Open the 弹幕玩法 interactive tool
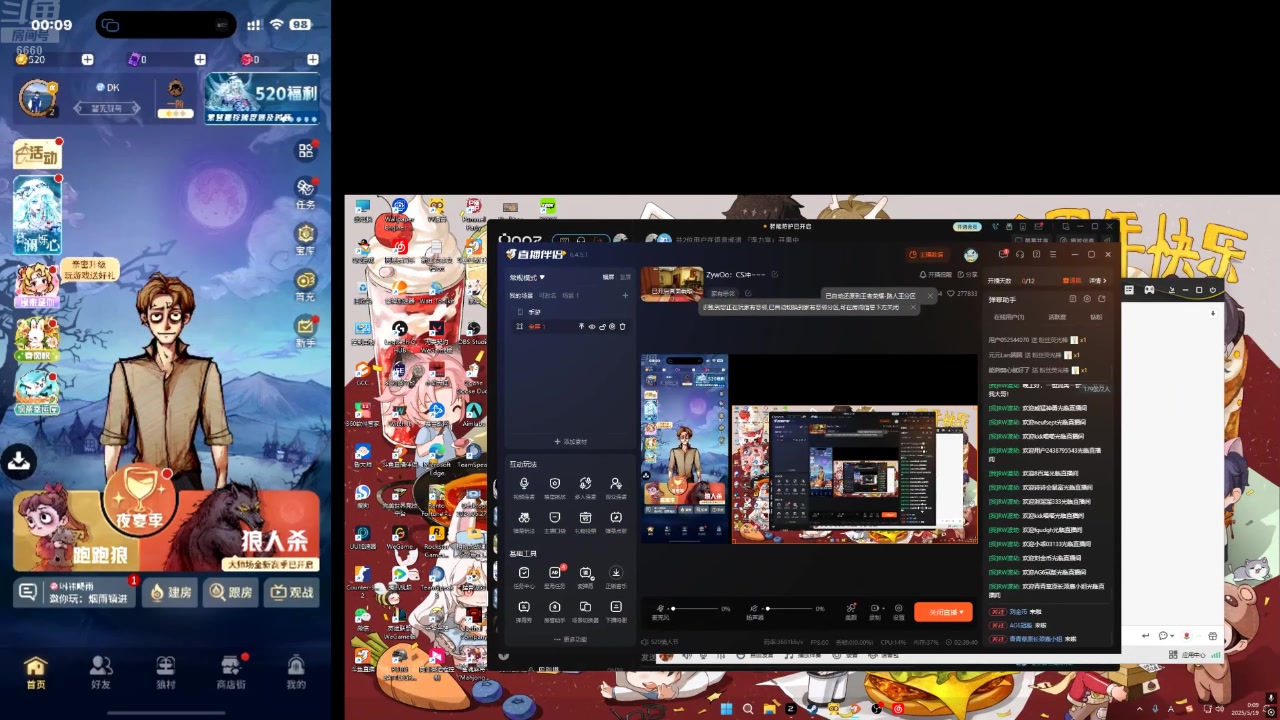 click(x=524, y=522)
